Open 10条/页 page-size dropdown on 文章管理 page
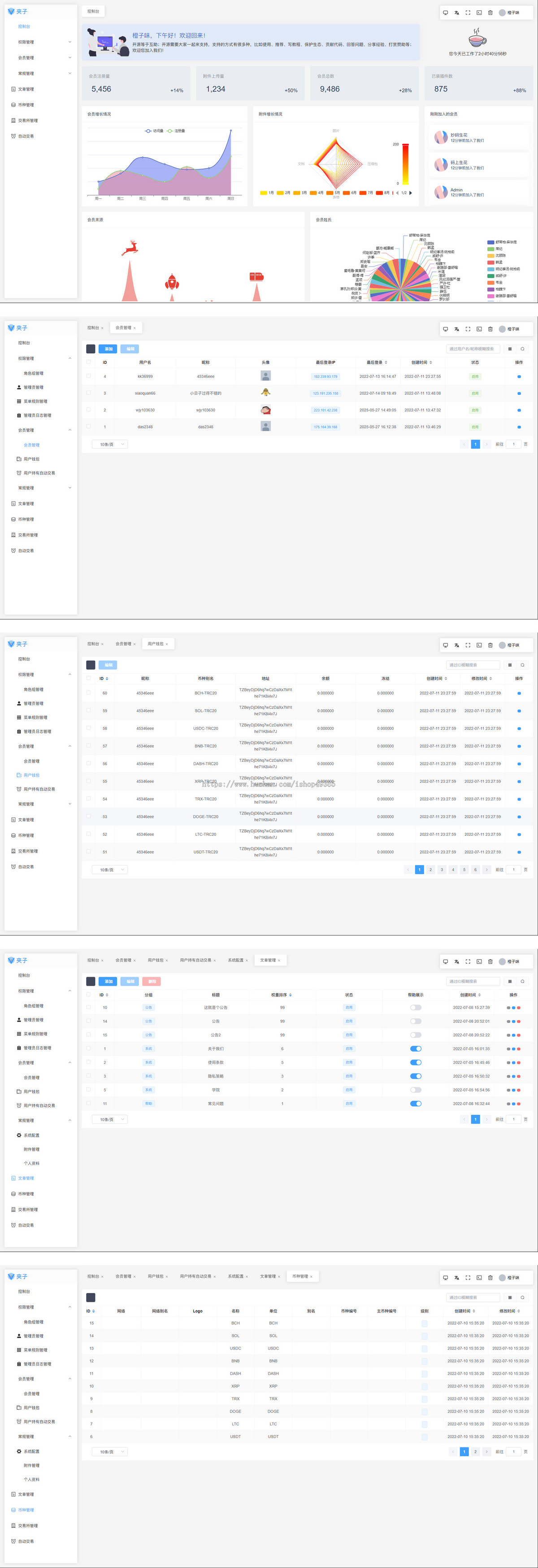This screenshot has height=1568, width=538. click(109, 1119)
